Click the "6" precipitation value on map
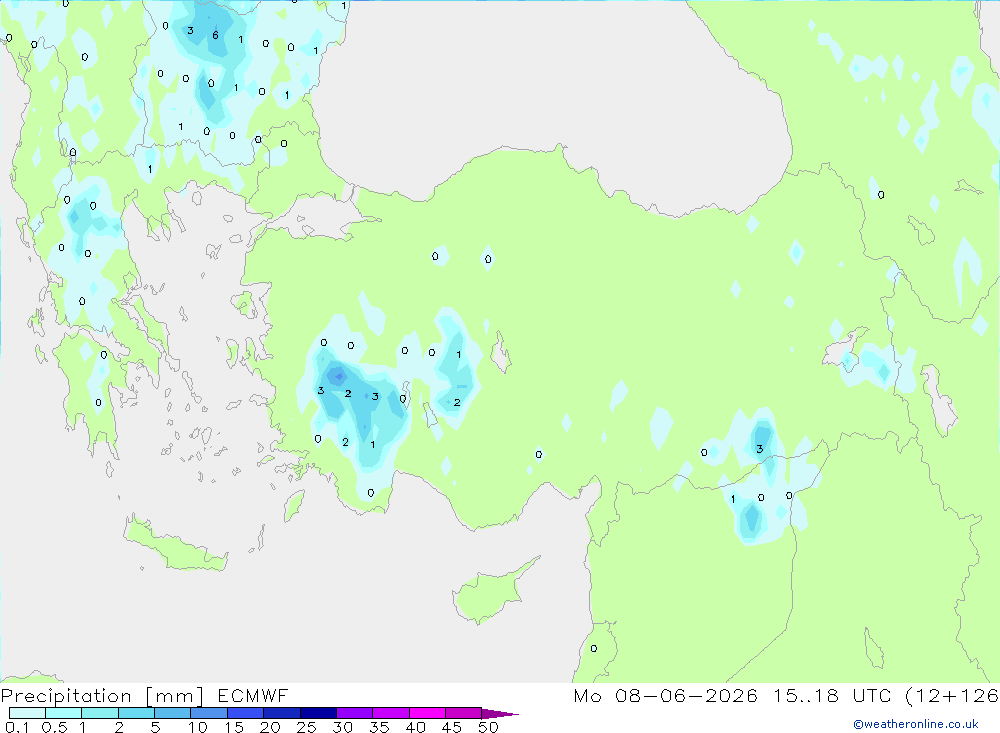This screenshot has width=1000, height=733. [x=216, y=35]
